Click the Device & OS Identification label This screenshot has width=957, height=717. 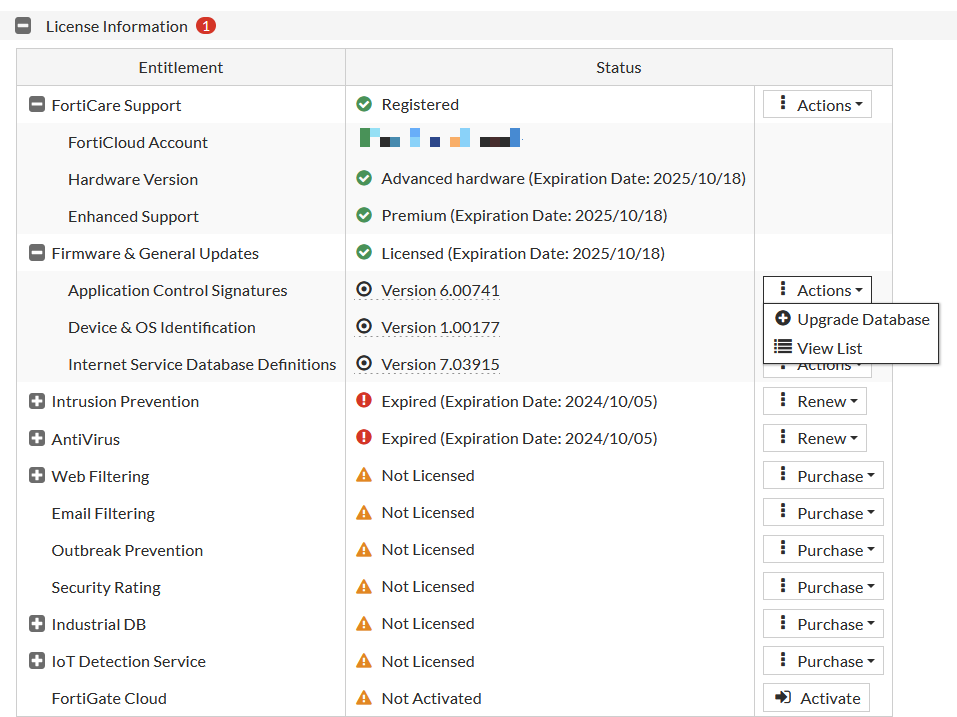coord(162,328)
